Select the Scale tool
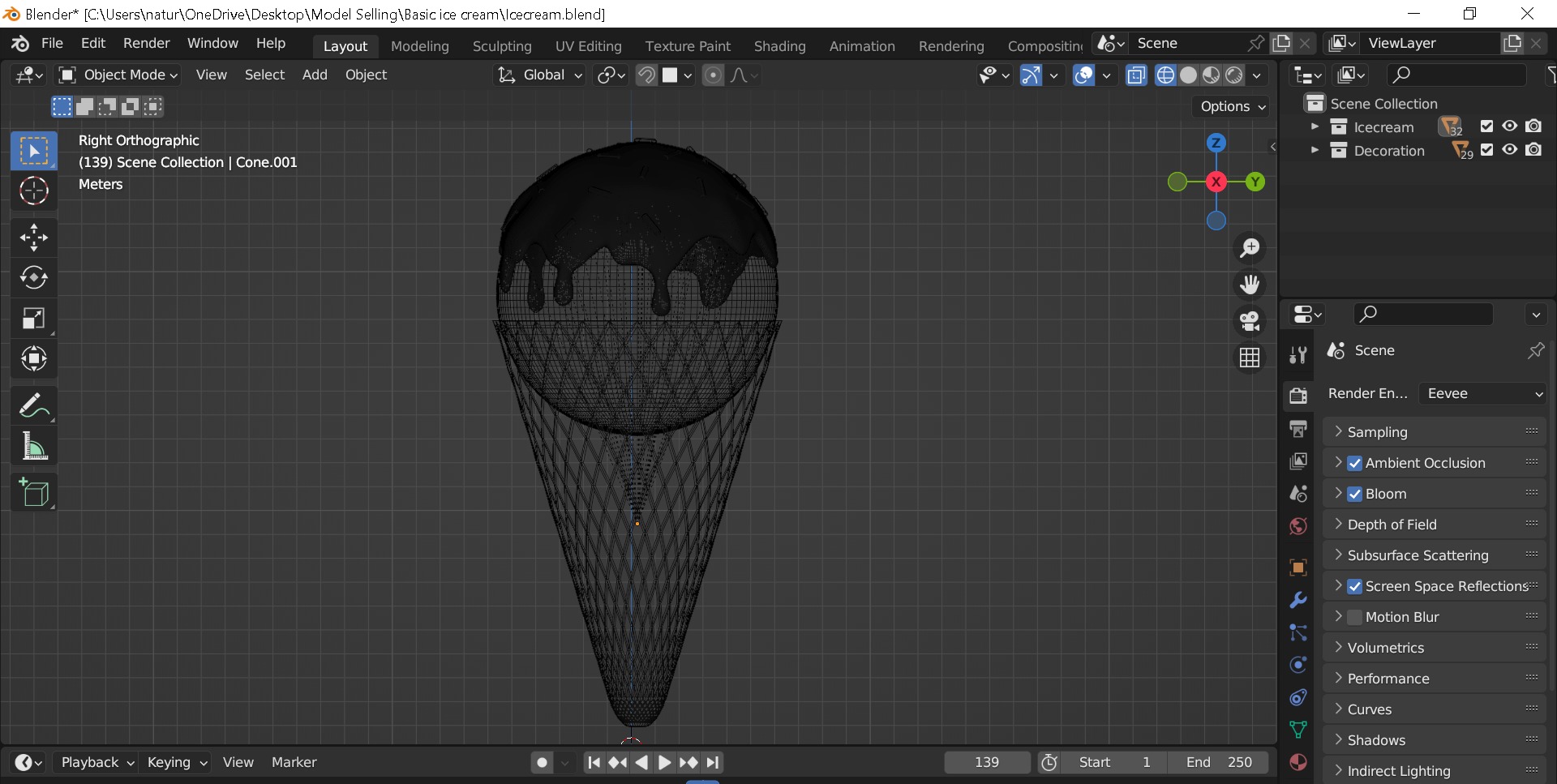Viewport: 1557px width, 784px height. click(x=34, y=318)
